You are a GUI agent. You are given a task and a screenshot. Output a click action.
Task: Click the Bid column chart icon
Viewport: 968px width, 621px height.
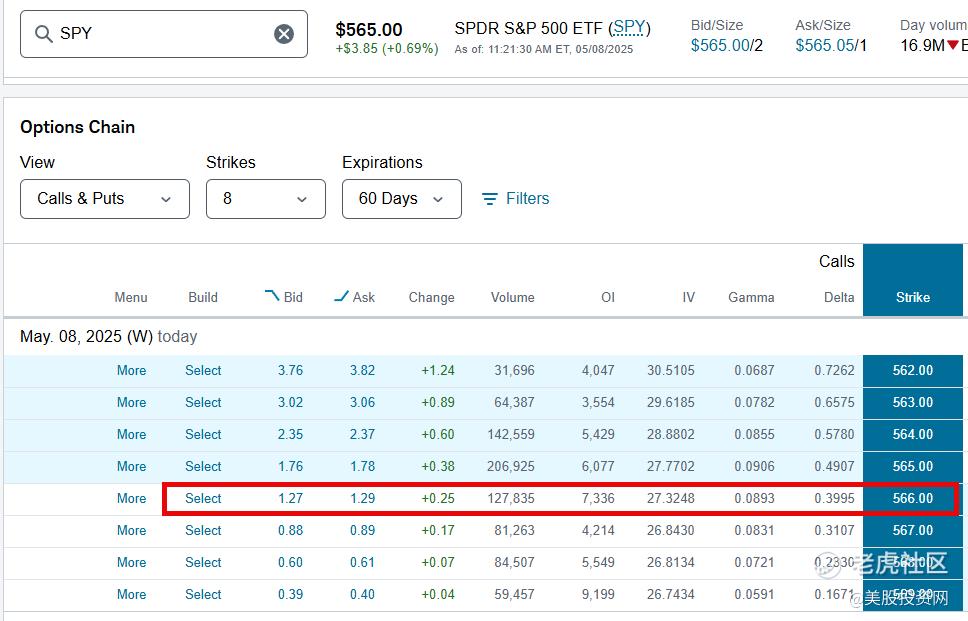coord(272,296)
